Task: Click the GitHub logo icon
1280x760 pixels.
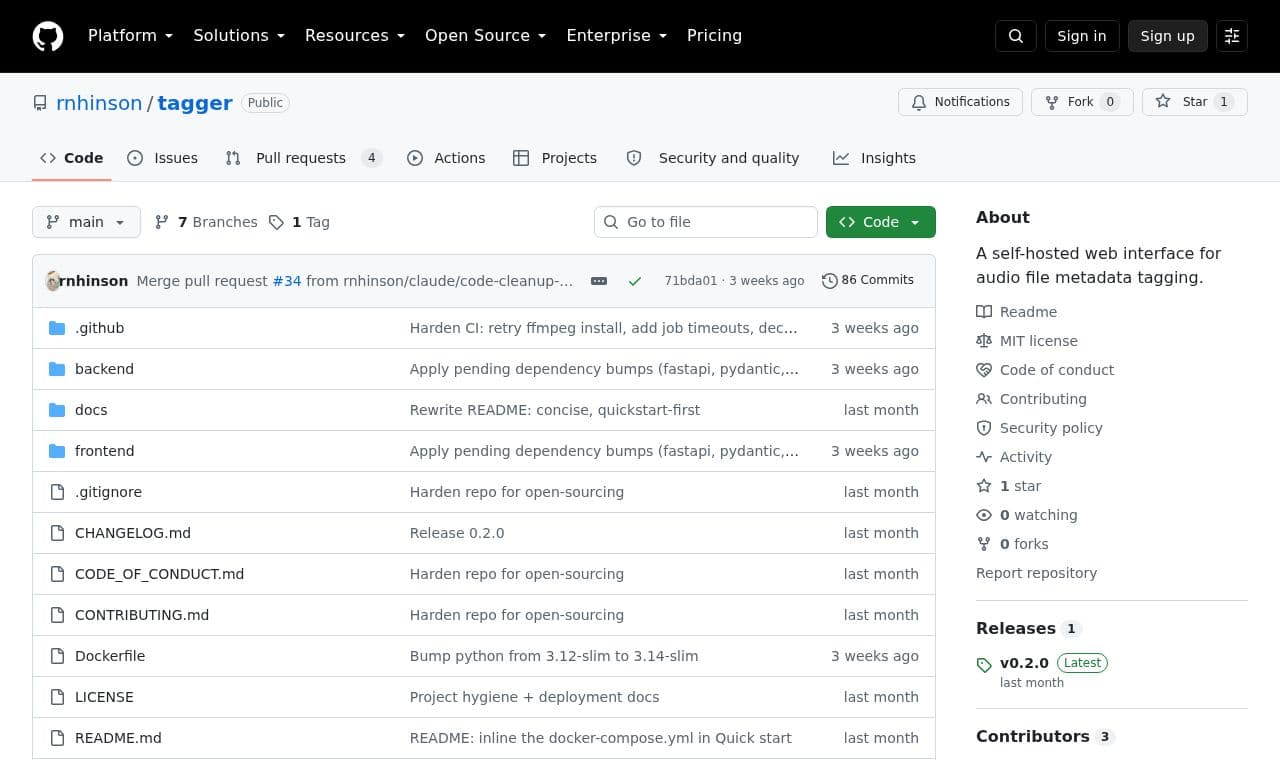Action: pyautogui.click(x=48, y=36)
